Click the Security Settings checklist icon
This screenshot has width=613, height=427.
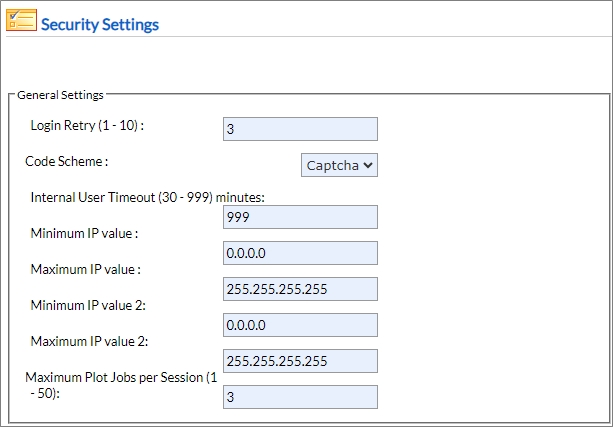coord(20,22)
